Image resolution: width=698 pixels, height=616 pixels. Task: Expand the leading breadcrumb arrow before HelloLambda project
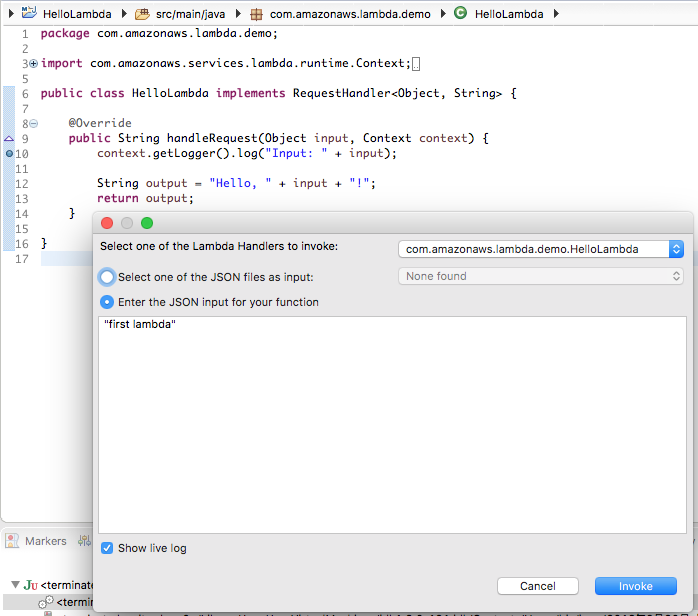pos(11,13)
